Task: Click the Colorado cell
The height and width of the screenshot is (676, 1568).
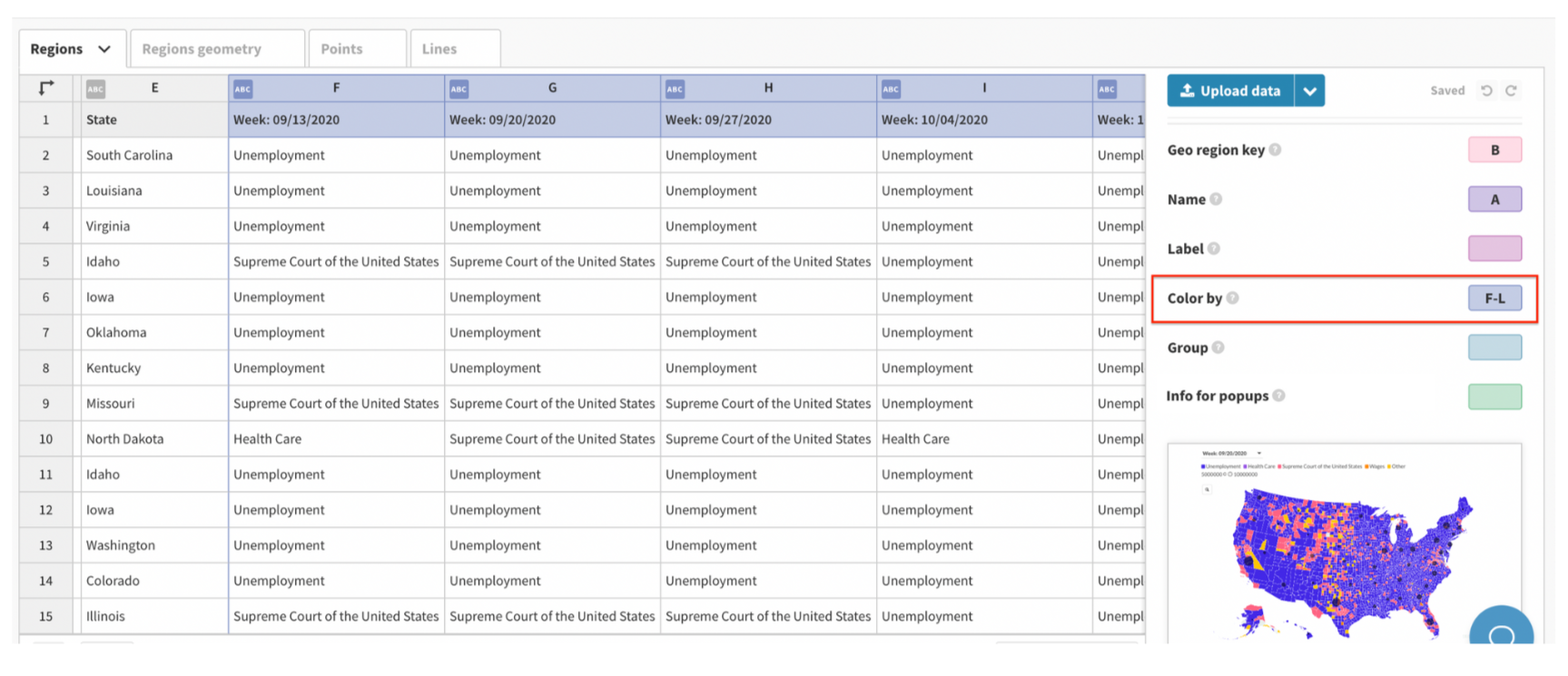Action: pos(154,581)
